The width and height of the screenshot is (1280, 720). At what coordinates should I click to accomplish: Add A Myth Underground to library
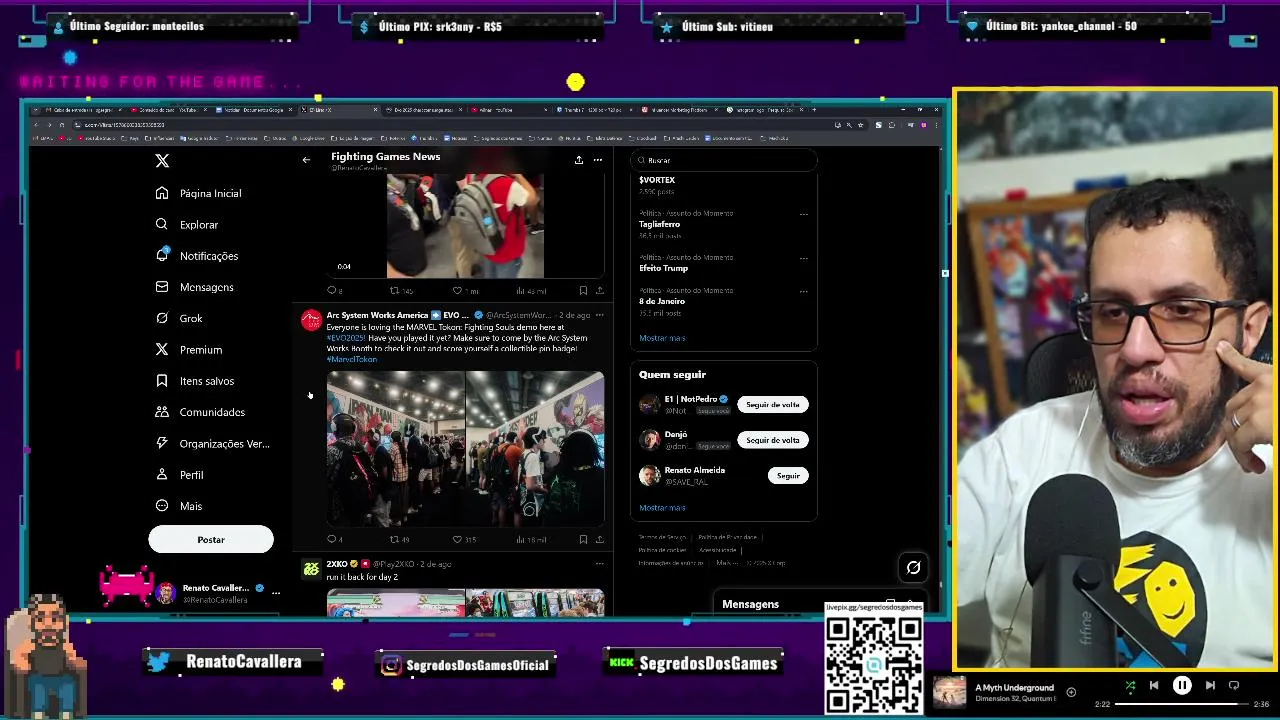(1071, 692)
